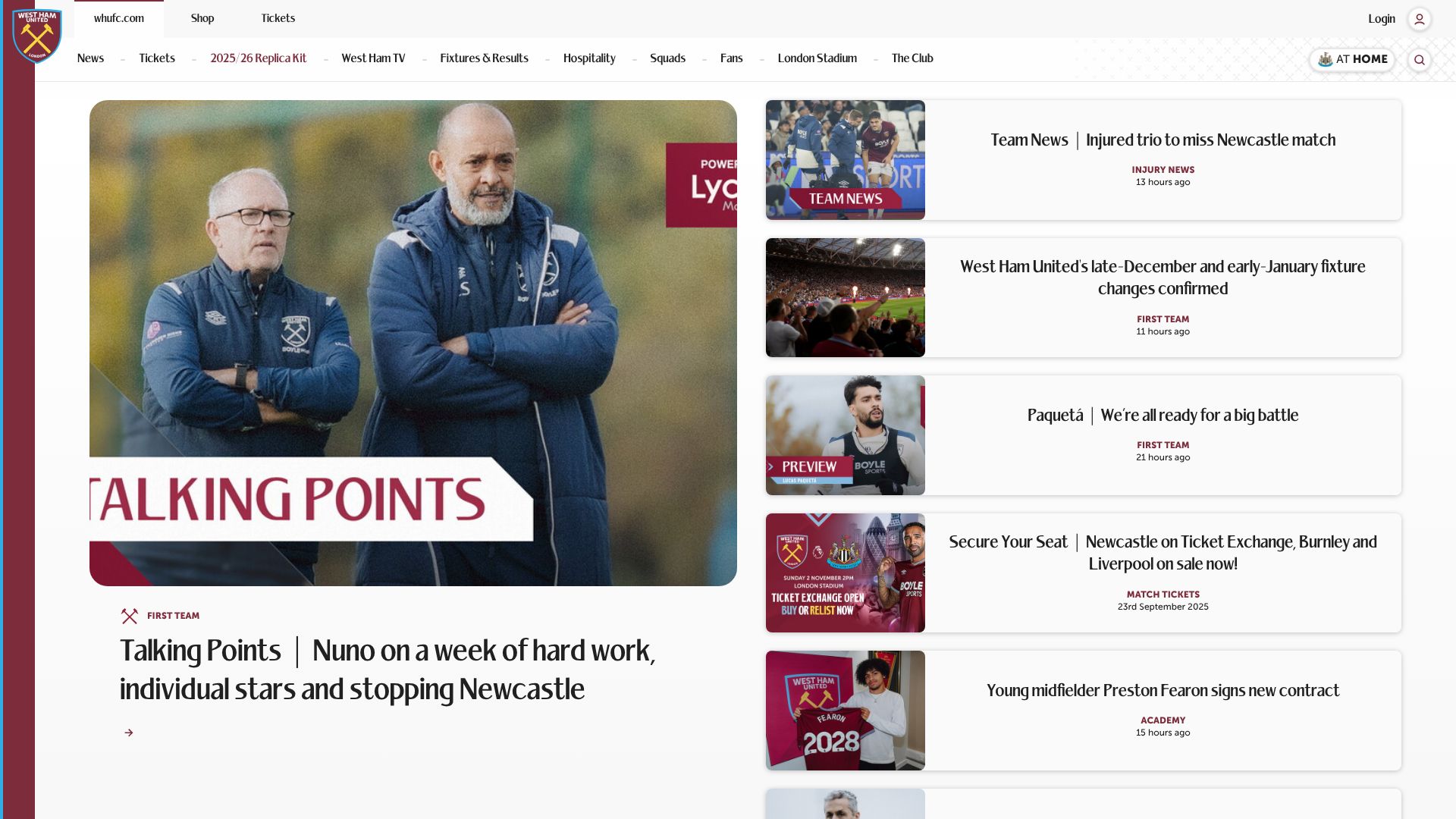Image resolution: width=1456 pixels, height=819 pixels.
Task: Click the Team News thumbnail image
Action: pos(846,160)
